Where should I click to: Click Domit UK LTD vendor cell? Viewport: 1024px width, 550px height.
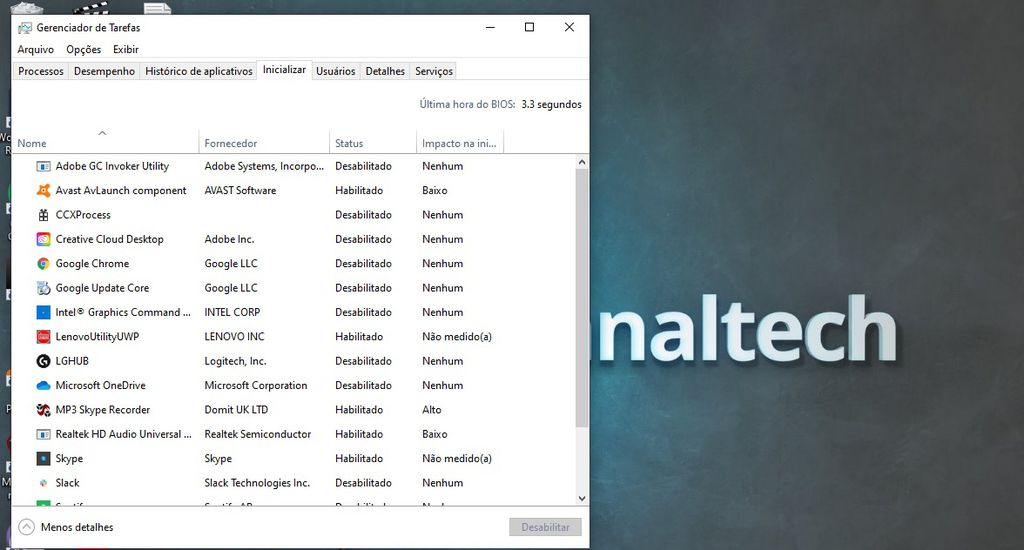236,410
